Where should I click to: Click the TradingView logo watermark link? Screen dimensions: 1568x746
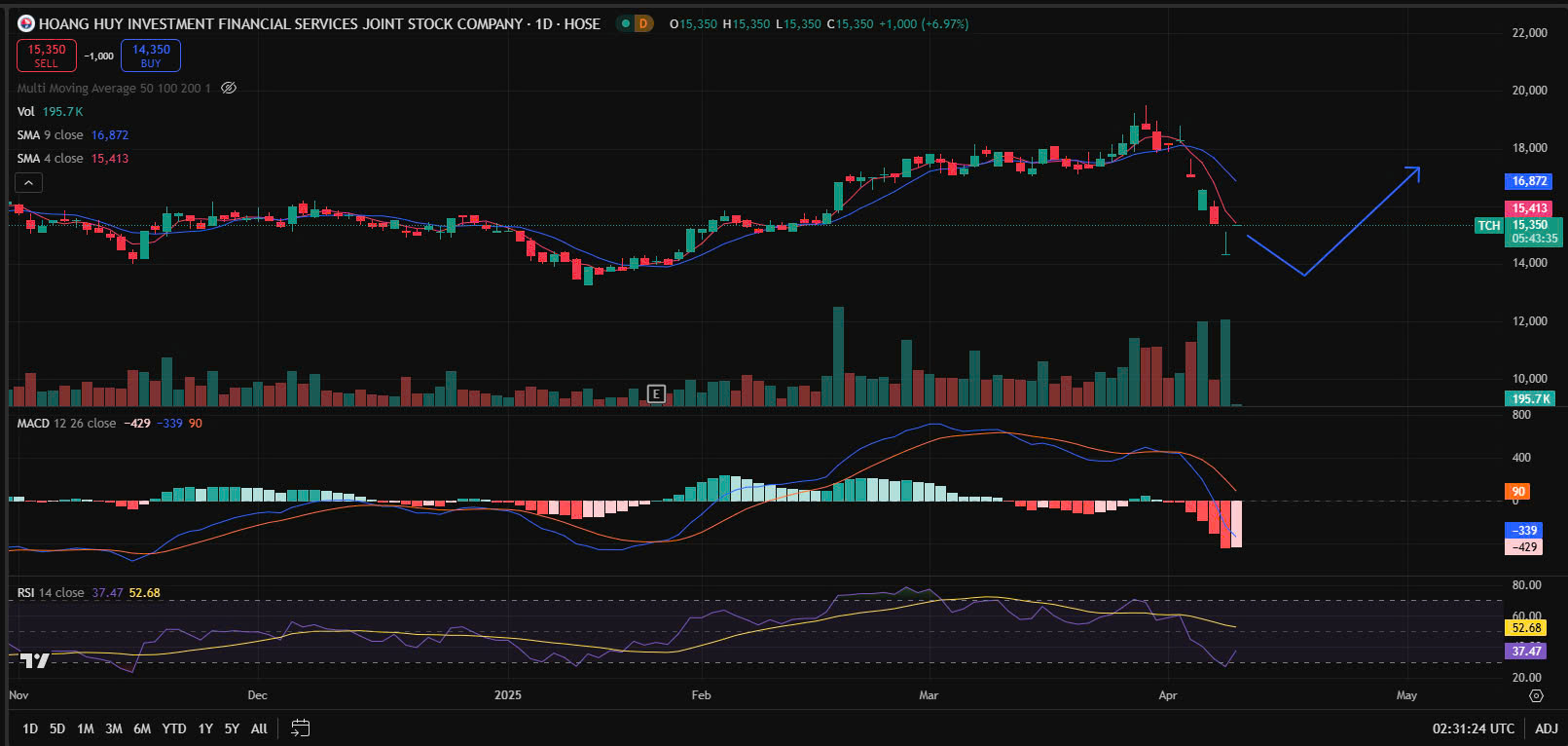34,661
